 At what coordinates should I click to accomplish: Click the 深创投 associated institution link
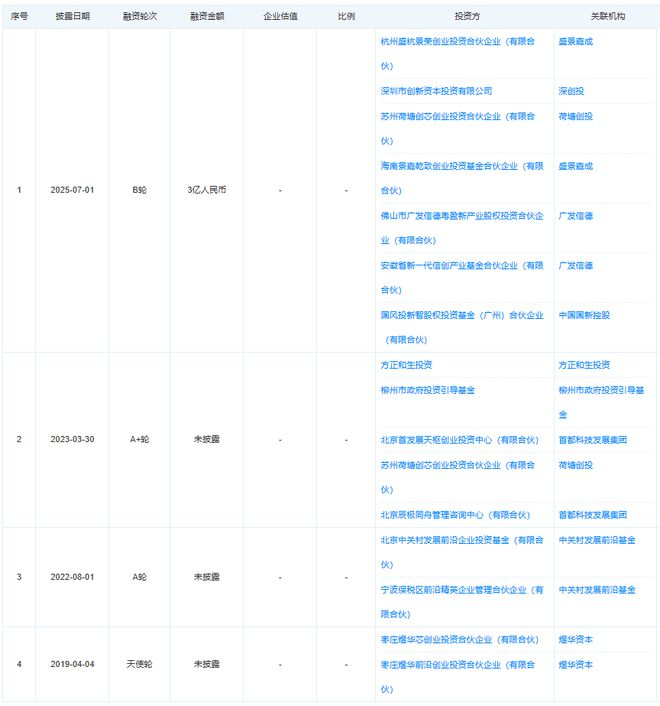coord(571,91)
